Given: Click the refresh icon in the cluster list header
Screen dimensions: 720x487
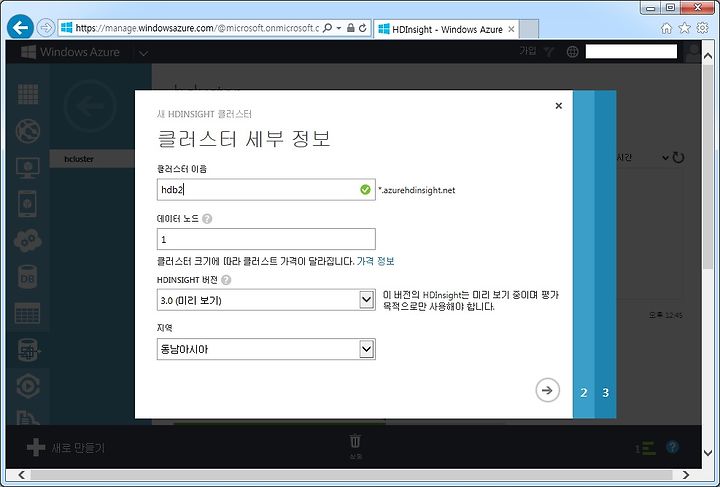Looking at the screenshot, I should [678, 157].
